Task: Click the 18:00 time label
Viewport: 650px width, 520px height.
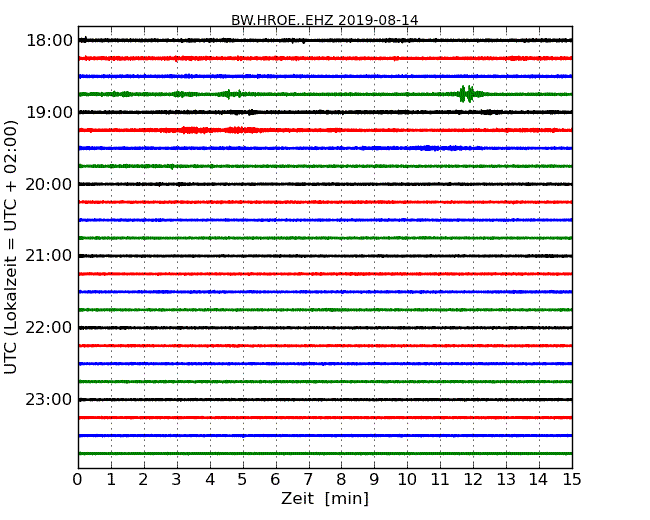Action: (x=49, y=41)
